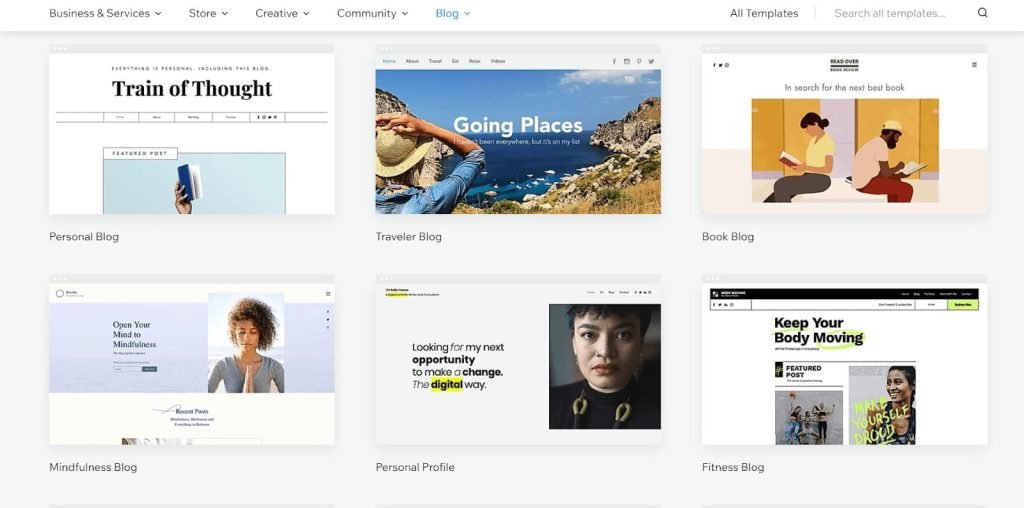Click hamburger menu icon in Mindfulness preview
Image resolution: width=1024 pixels, height=508 pixels.
point(327,294)
